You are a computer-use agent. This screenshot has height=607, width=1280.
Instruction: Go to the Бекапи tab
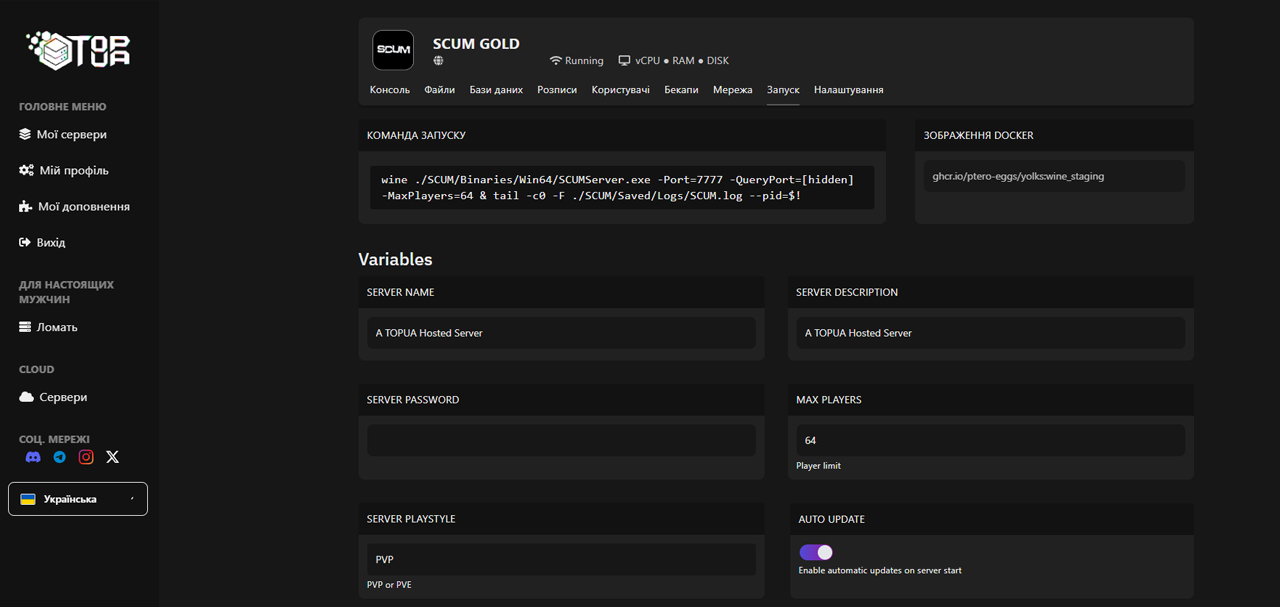pos(681,90)
